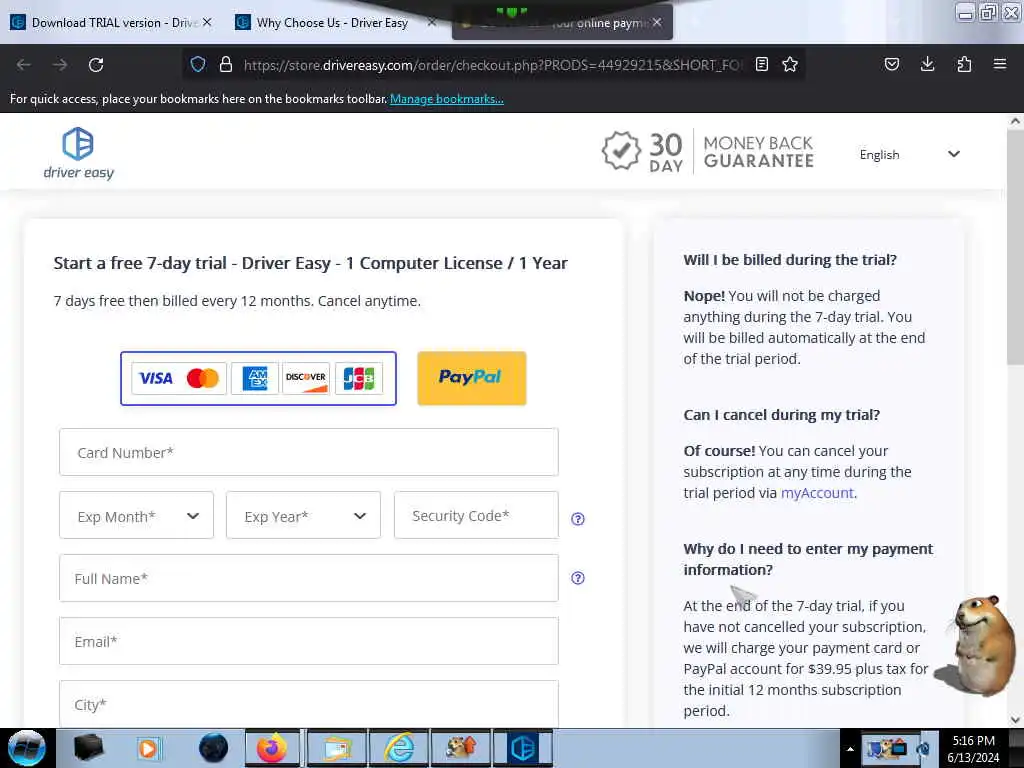This screenshot has width=1024, height=768.
Task: Click the browser address bar URL
Action: [493, 65]
